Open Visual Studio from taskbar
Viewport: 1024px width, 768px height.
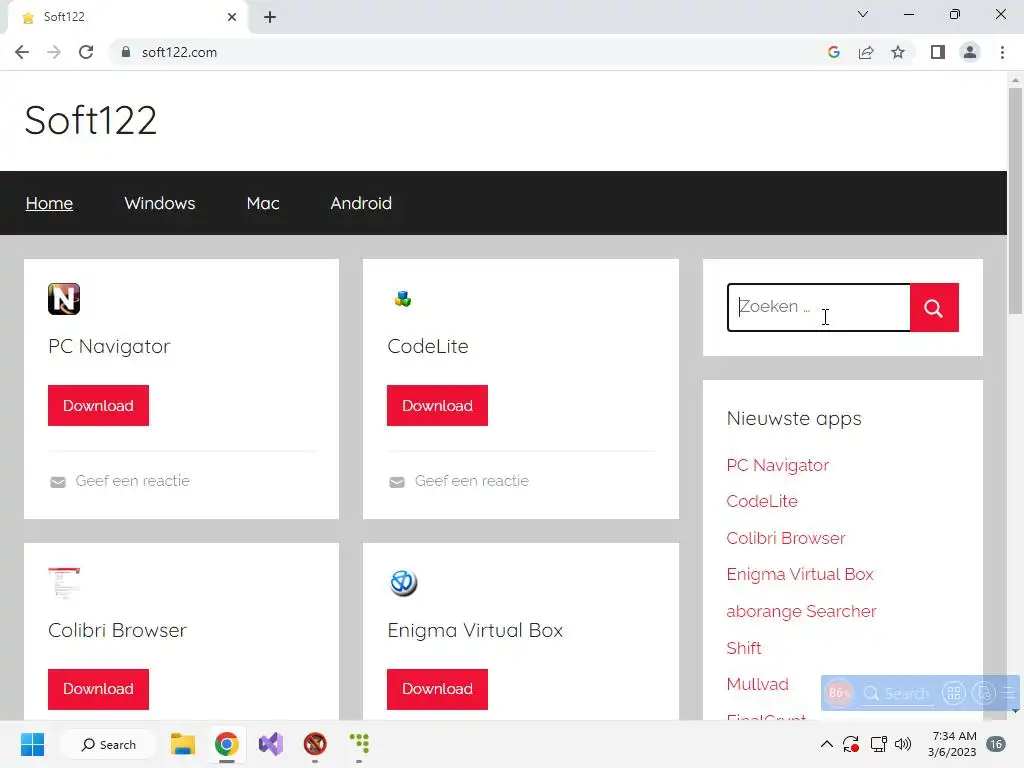tap(271, 744)
